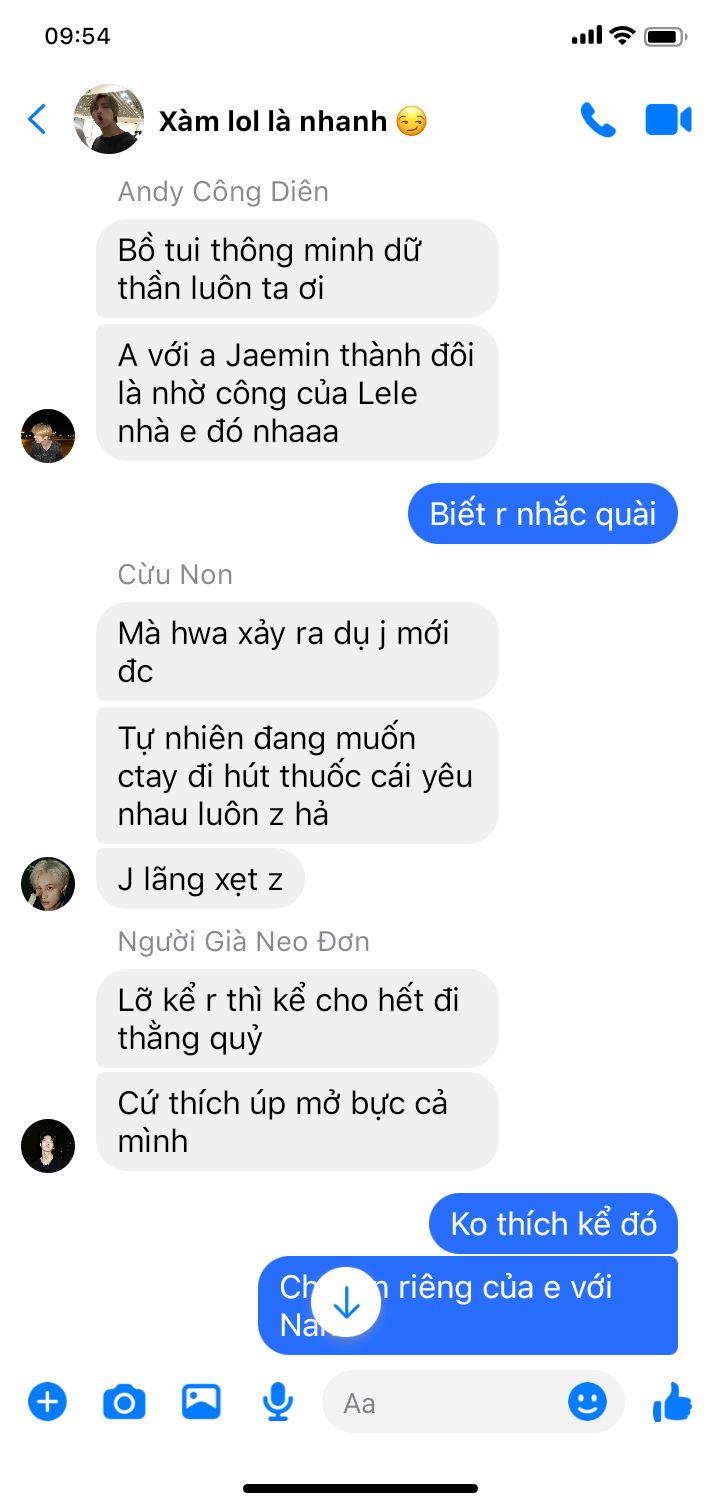The image size is (720, 1507).
Task: Tap Người Già Neo Đơn's avatar
Action: (48, 1146)
